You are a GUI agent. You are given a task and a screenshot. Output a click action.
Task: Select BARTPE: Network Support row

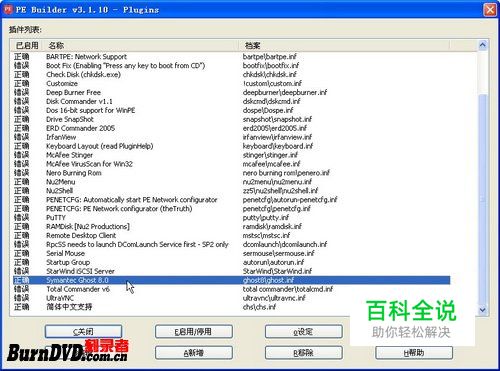click(x=232, y=57)
